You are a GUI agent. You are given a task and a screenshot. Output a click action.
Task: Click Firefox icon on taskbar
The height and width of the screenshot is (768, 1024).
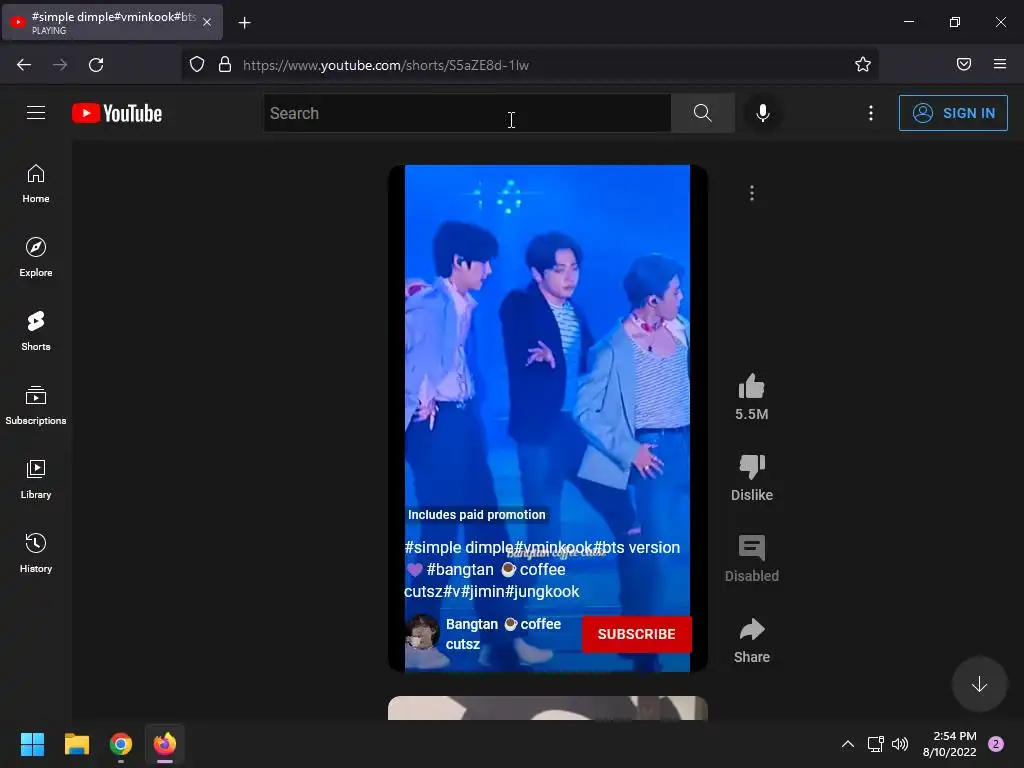click(x=165, y=744)
